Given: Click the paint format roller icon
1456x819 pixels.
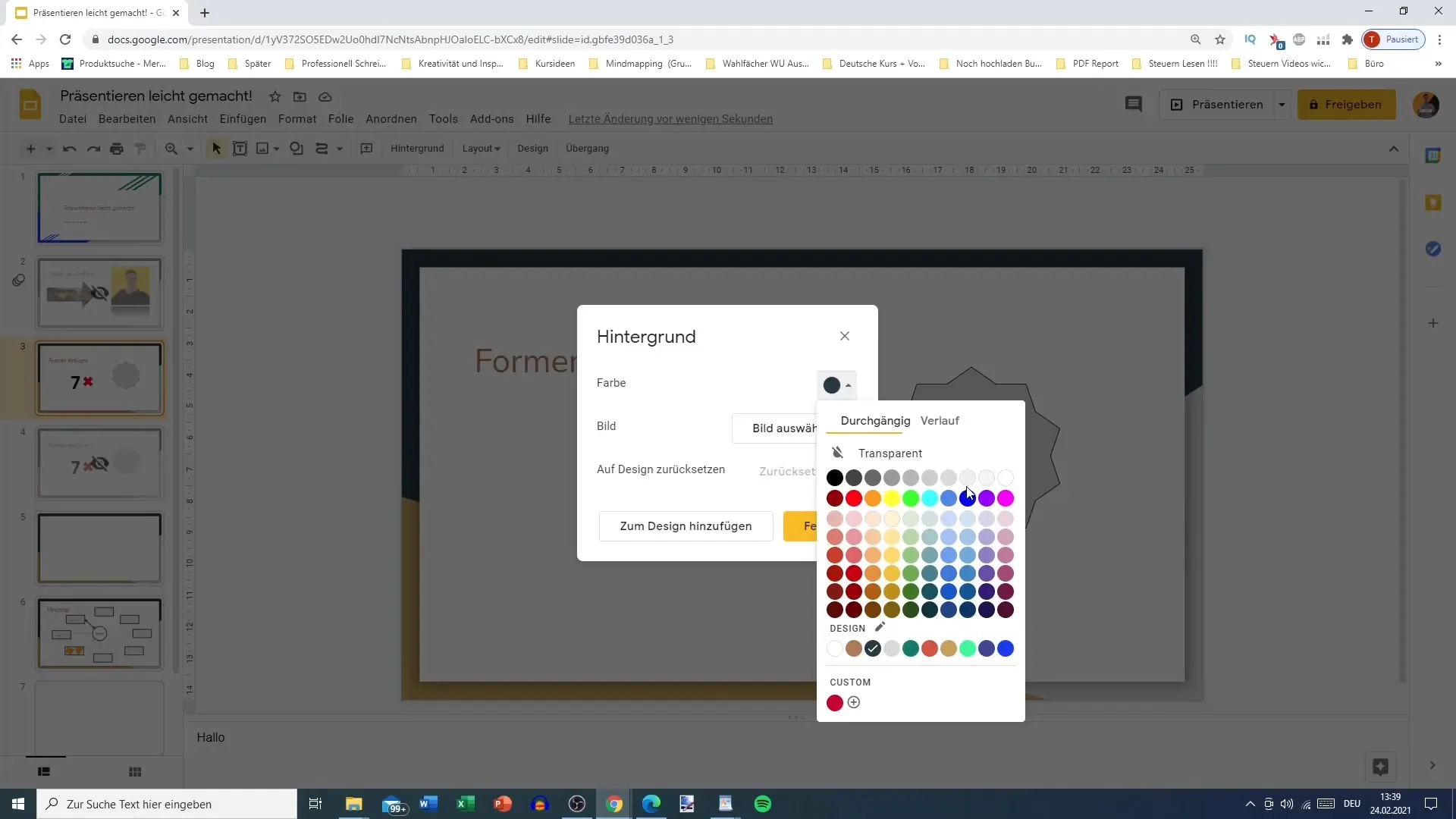Looking at the screenshot, I should 140,149.
